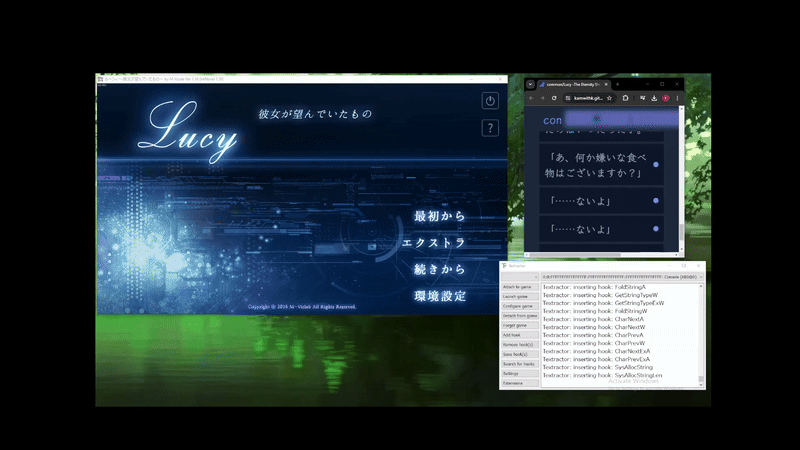800x450 pixels.
Task: Close the Lucy browser tab
Action: point(606,84)
